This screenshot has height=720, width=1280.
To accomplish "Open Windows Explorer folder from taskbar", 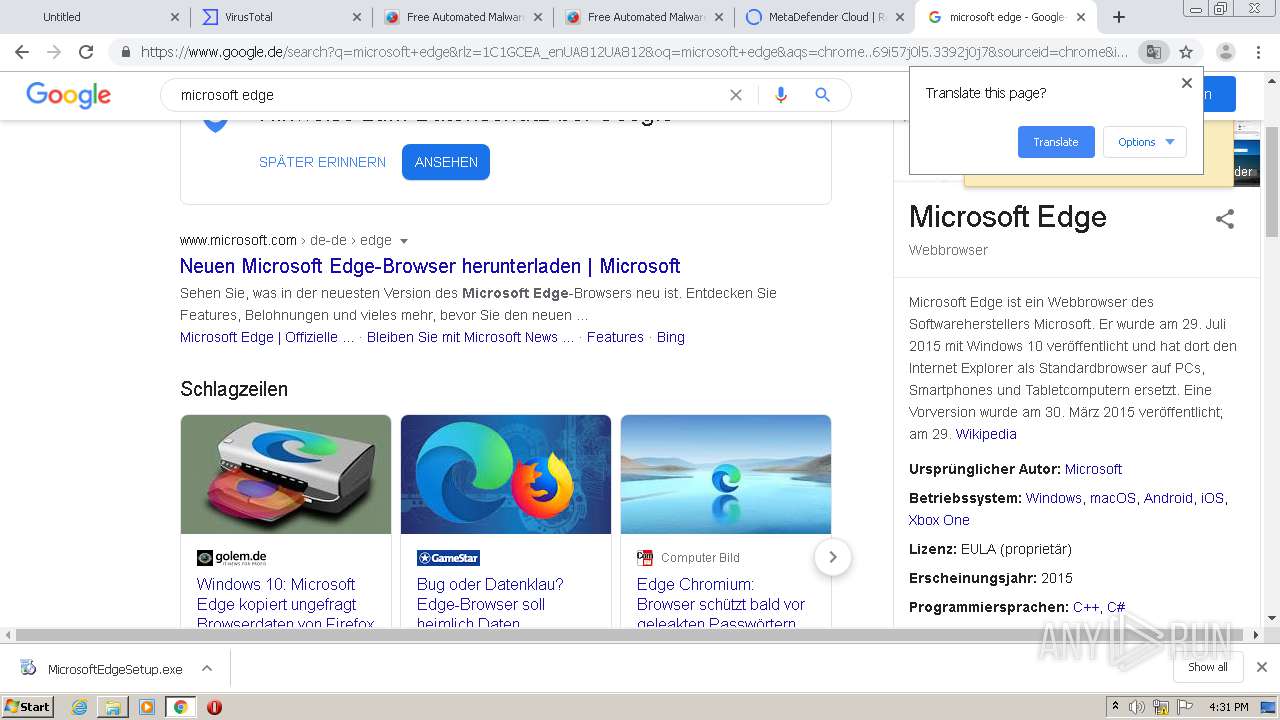I will [113, 707].
